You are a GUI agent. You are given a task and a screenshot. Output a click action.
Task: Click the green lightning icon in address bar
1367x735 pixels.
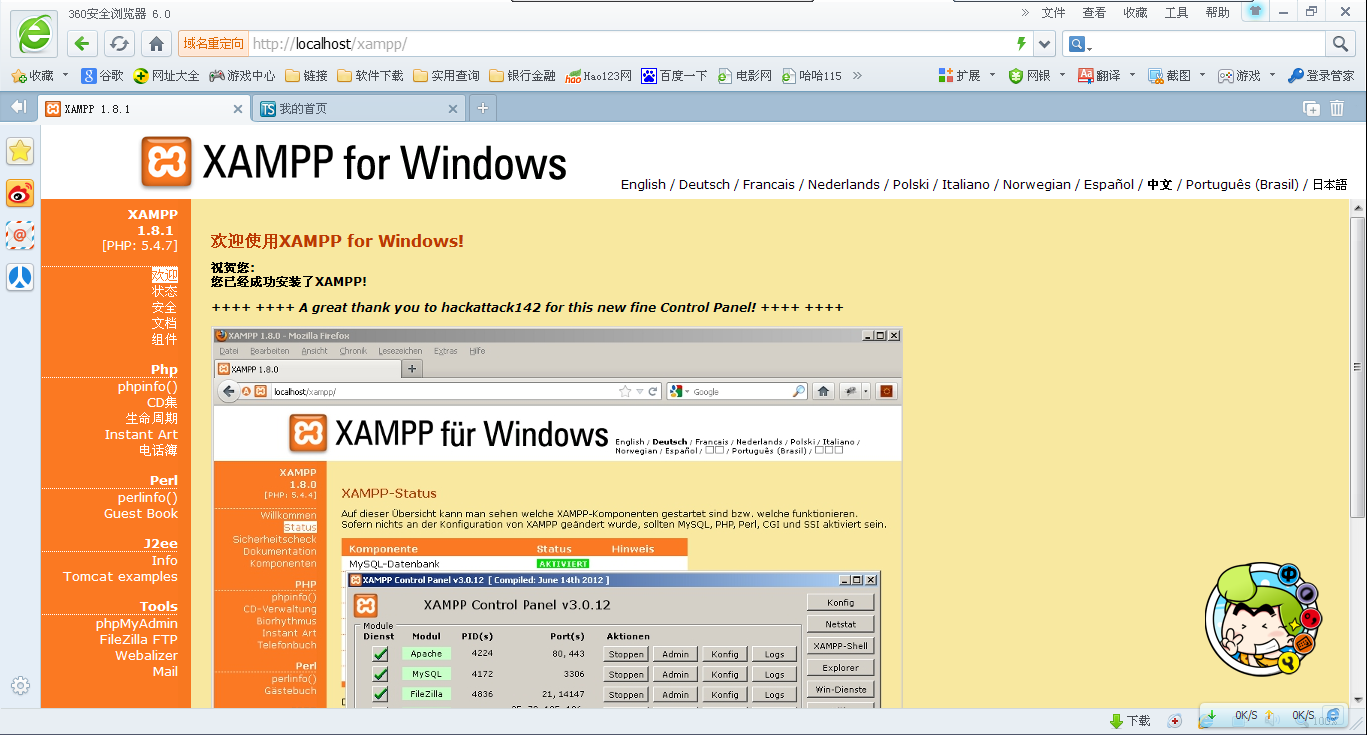(x=1021, y=44)
